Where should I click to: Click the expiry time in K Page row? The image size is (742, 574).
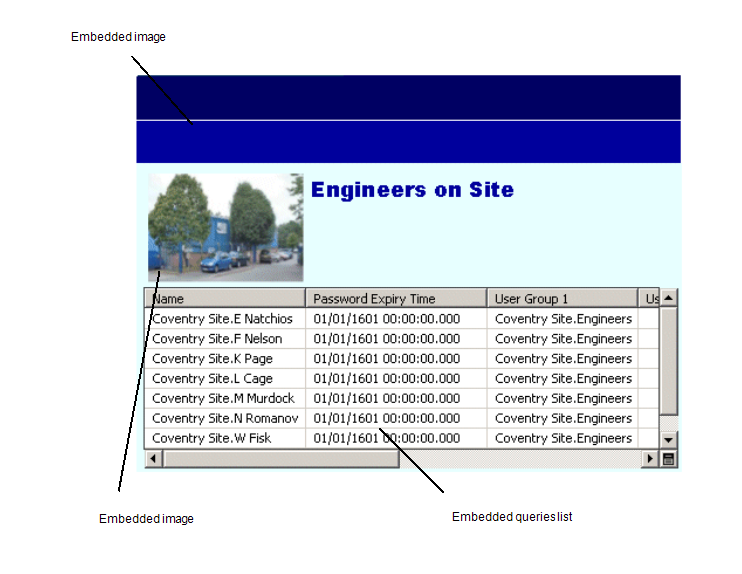[396, 358]
